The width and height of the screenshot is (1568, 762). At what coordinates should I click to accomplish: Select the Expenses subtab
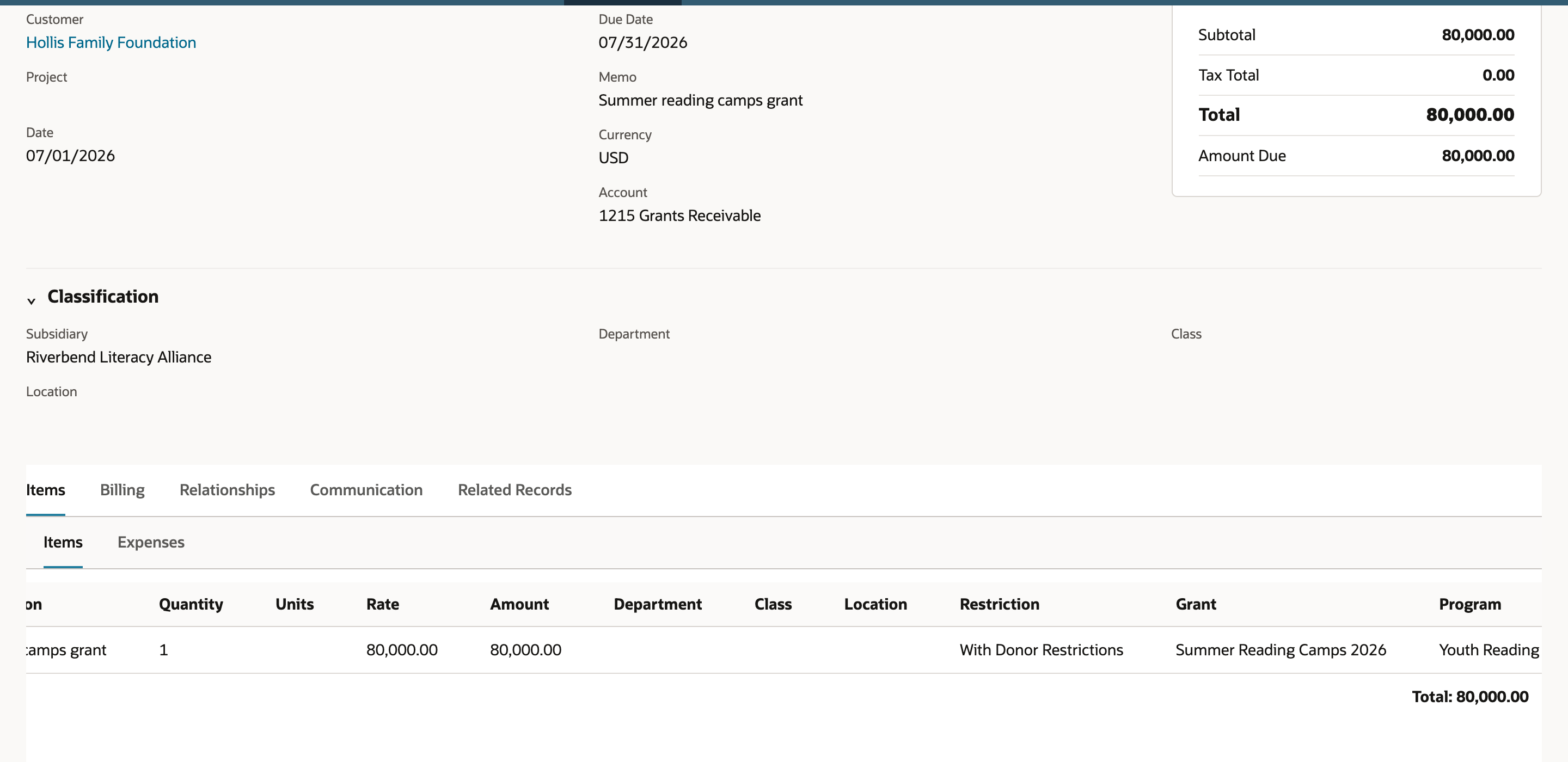(151, 542)
